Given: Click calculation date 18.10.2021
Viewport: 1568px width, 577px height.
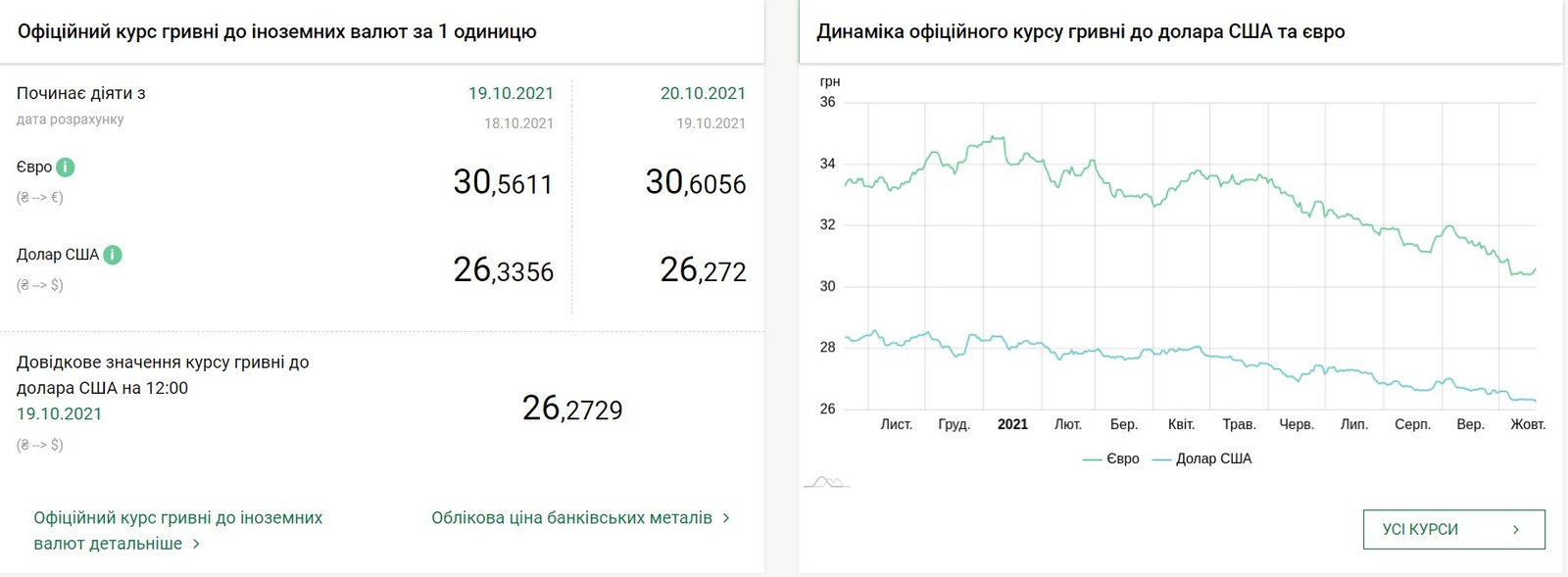Looking at the screenshot, I should coord(518,123).
